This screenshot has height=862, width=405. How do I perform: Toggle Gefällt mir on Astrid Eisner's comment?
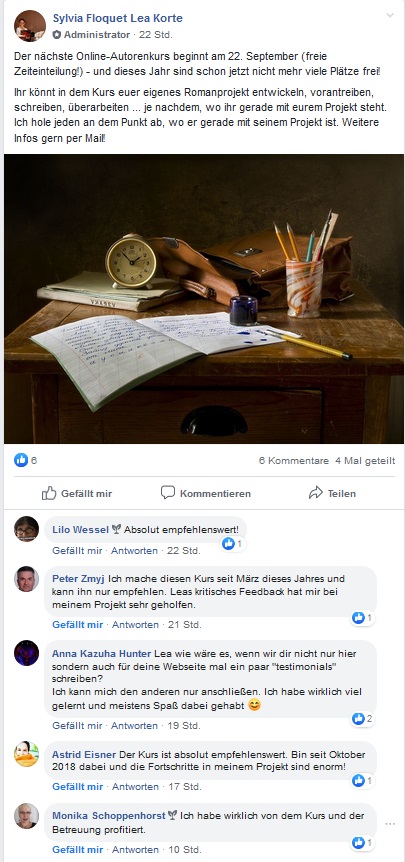[x=77, y=787]
